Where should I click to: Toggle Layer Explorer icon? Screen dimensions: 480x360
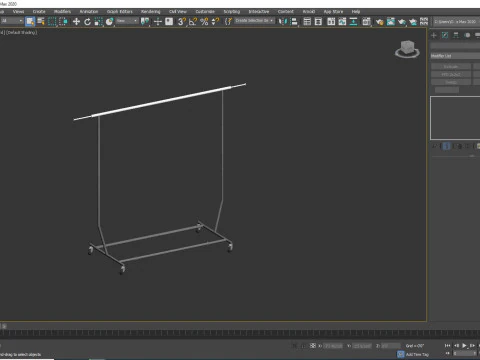(x=318, y=22)
